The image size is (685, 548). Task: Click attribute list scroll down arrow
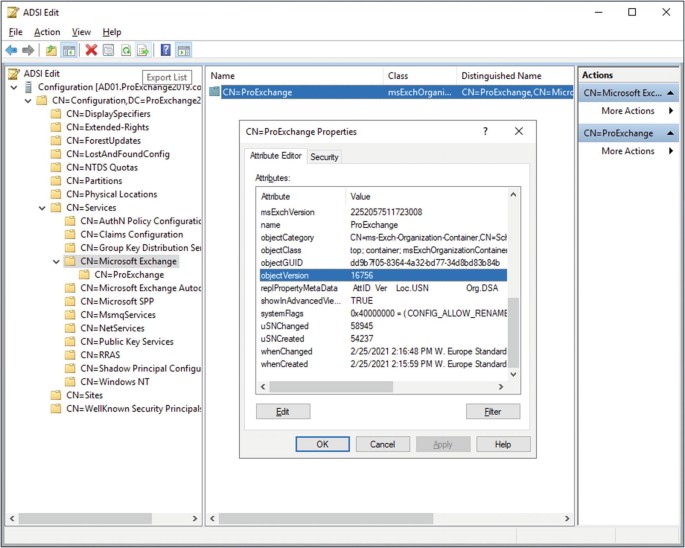513,375
